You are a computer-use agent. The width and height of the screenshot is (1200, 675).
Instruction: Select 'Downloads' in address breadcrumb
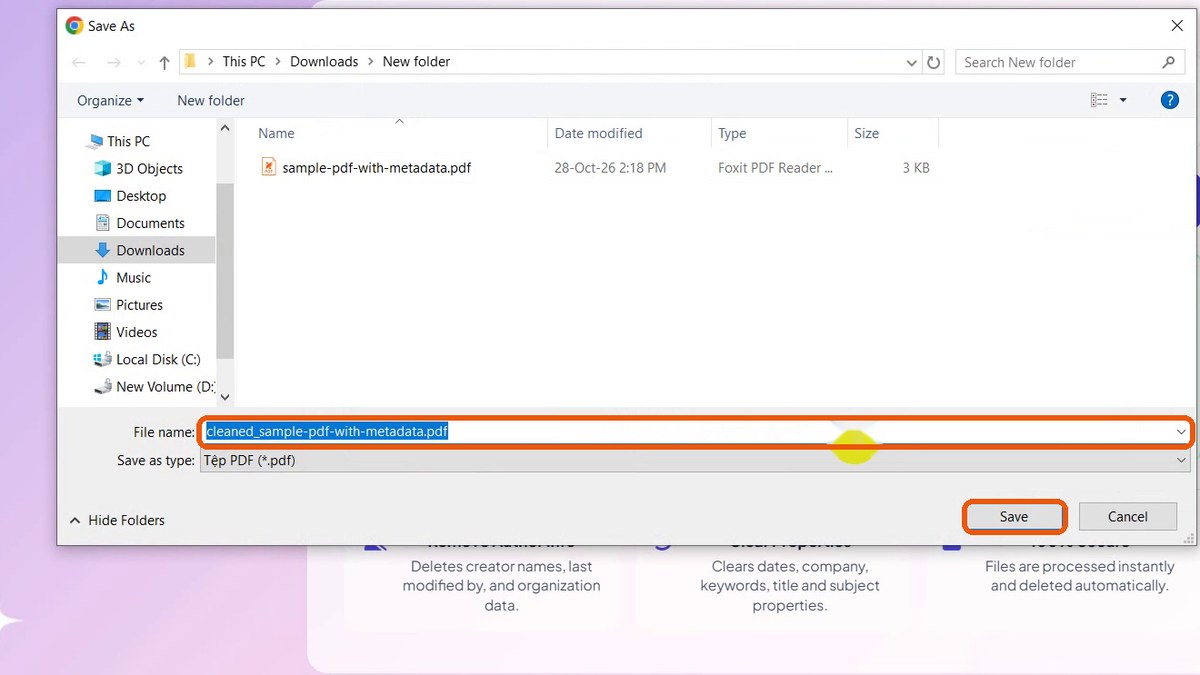pos(324,61)
